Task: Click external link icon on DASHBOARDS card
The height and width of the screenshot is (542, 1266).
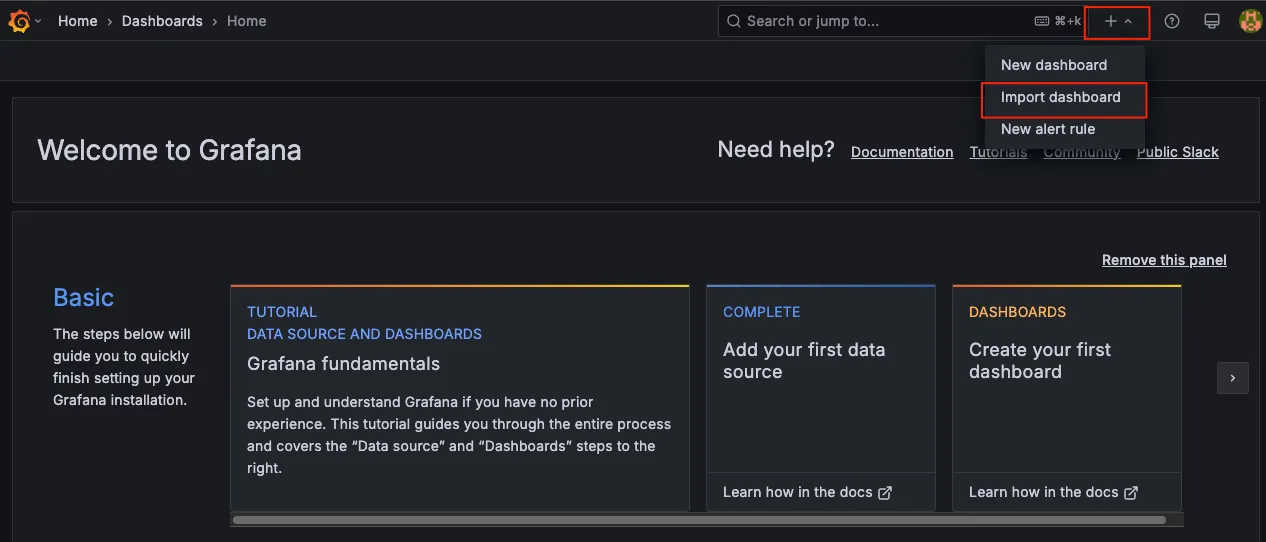Action: tap(1130, 493)
